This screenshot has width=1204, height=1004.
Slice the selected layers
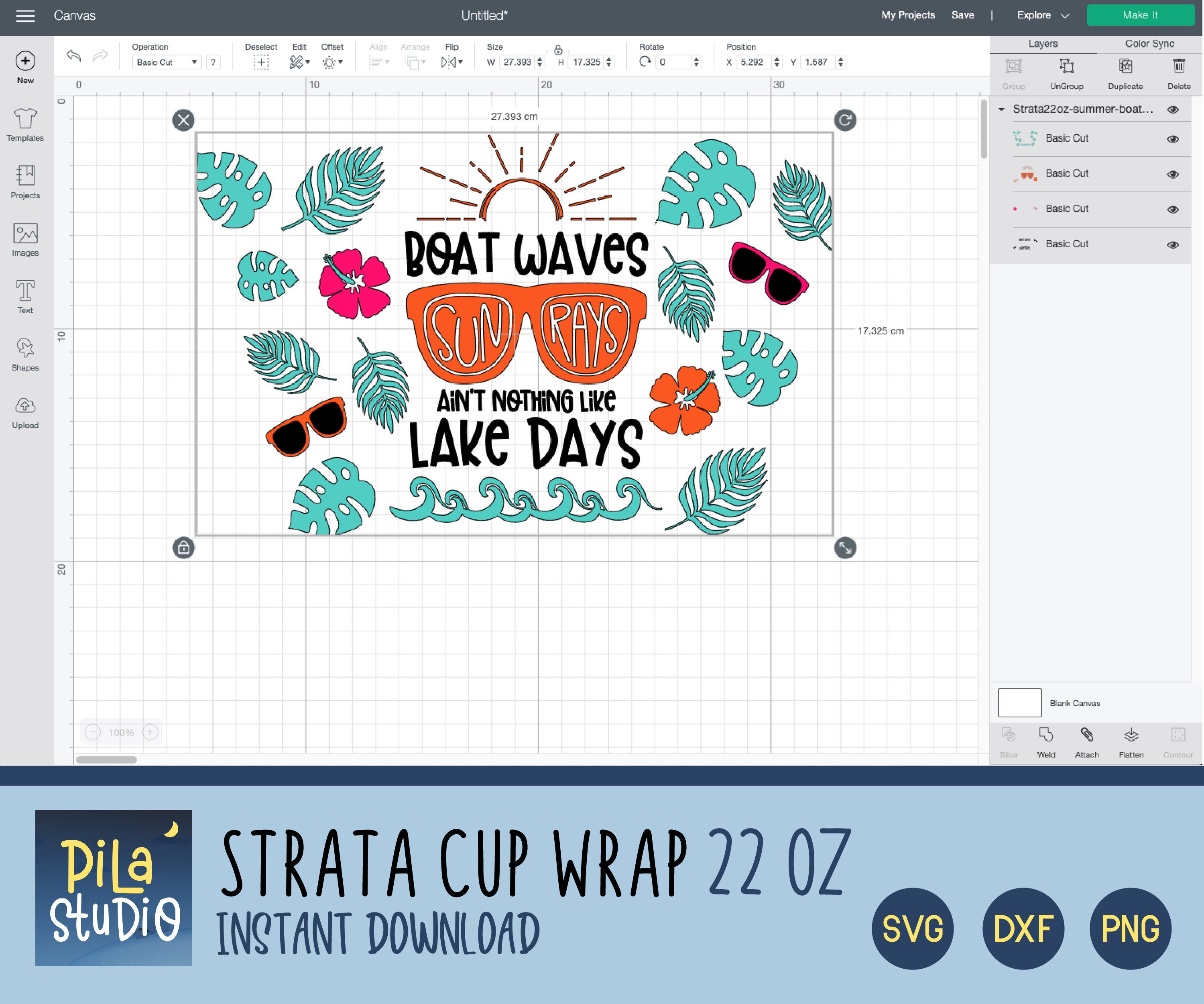coord(1009,741)
